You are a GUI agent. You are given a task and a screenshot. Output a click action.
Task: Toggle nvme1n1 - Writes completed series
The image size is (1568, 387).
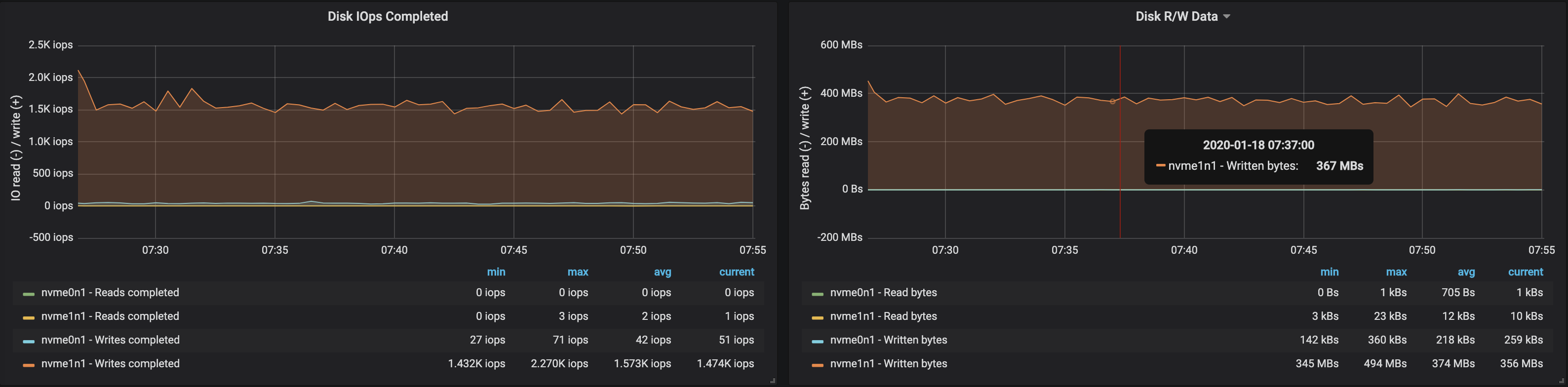tap(110, 364)
